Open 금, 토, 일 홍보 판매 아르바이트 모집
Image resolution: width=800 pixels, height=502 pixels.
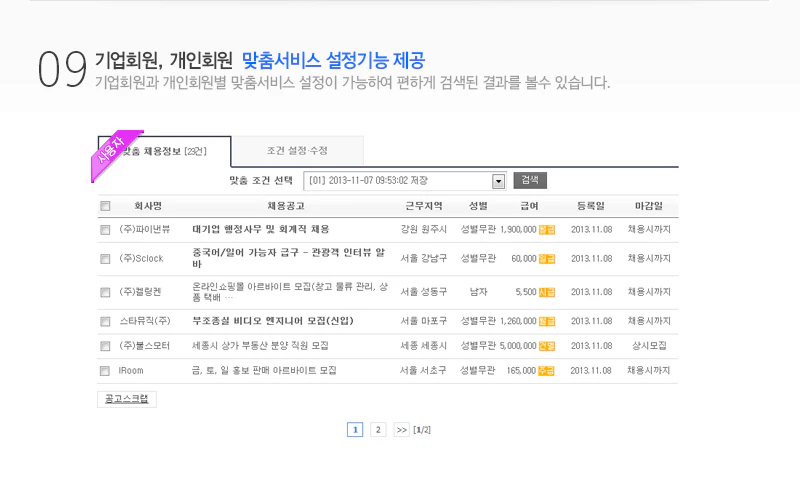click(264, 370)
